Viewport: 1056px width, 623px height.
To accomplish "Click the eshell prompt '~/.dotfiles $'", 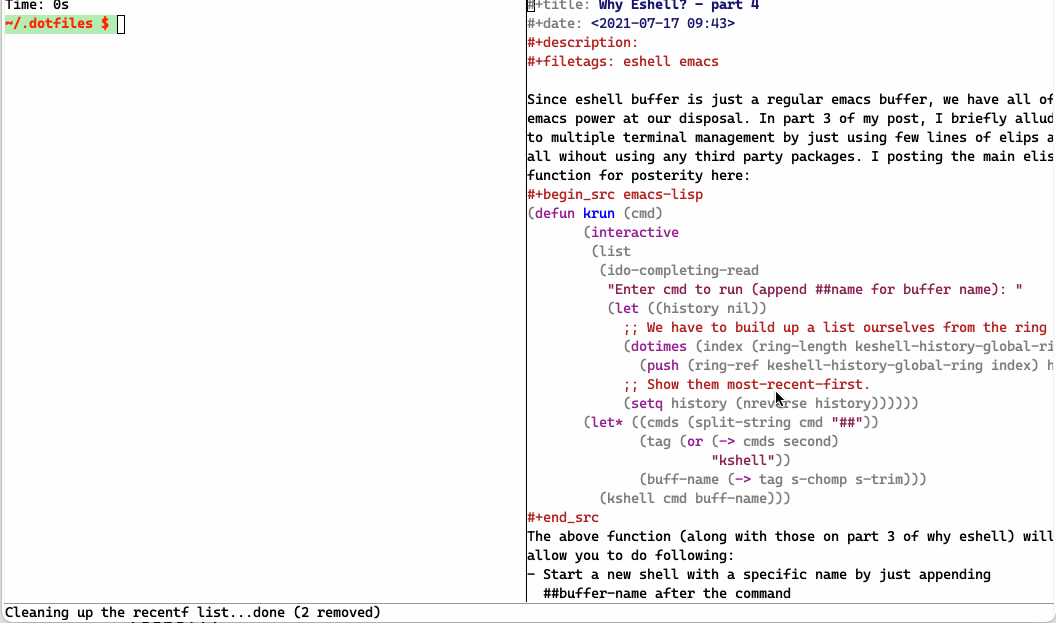I will click(x=57, y=24).
